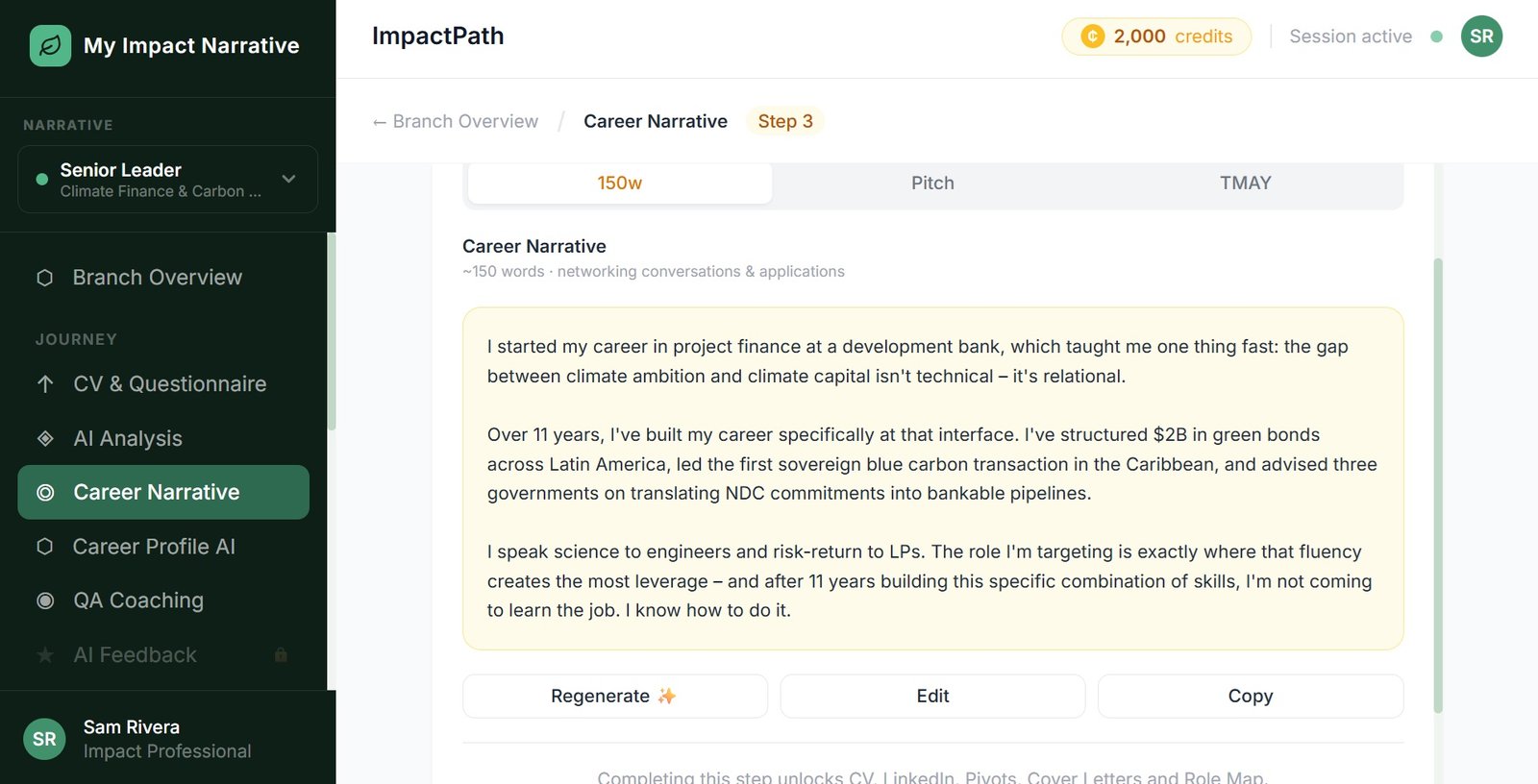The height and width of the screenshot is (784, 1538).
Task: Click the CV & Questionnaire arrow icon
Action: (x=45, y=384)
